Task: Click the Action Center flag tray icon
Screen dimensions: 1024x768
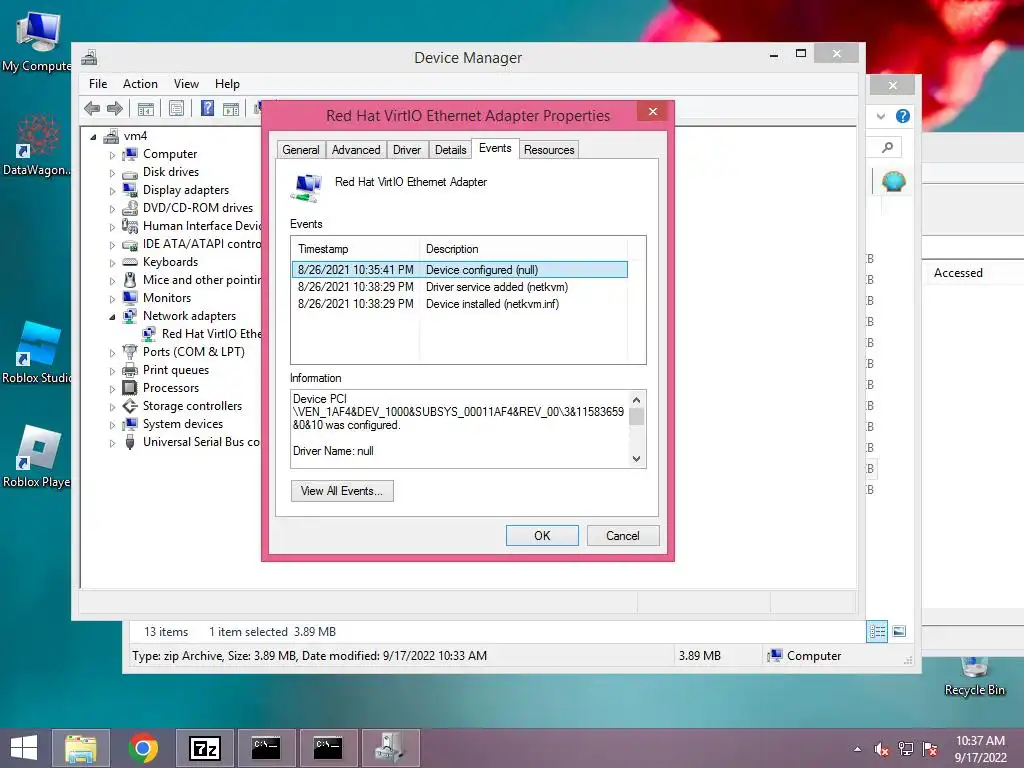Action: (x=930, y=749)
